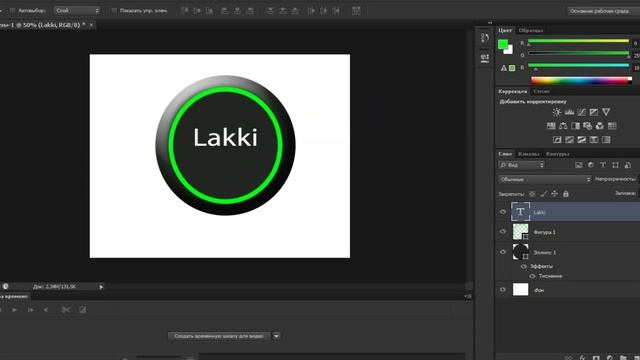Add a Photo Filter adjustment layer
Viewport: 640px width, 360px height.
(x=587, y=126)
